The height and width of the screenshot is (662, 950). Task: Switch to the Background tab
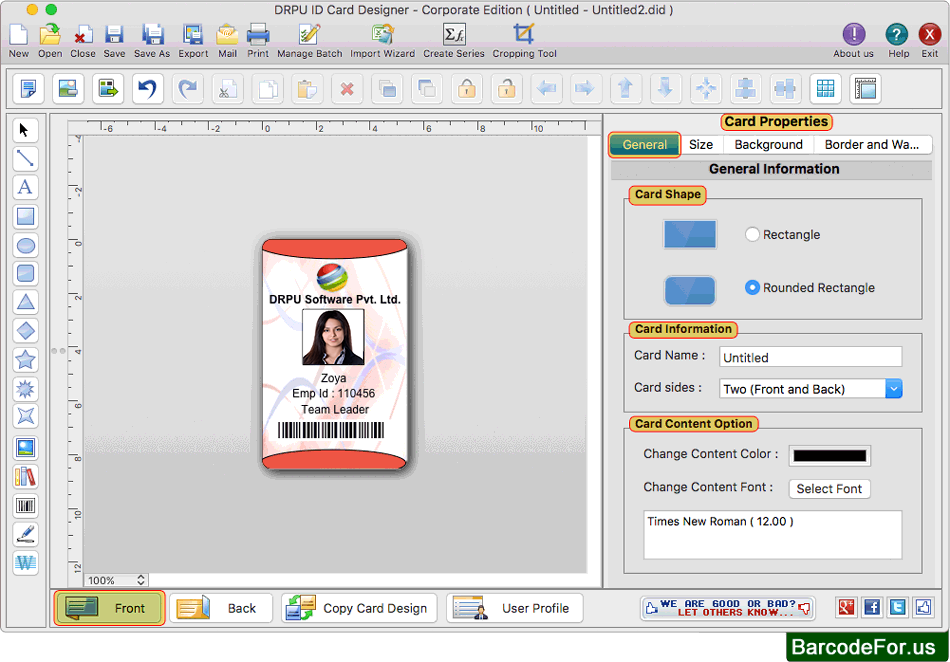pos(768,144)
